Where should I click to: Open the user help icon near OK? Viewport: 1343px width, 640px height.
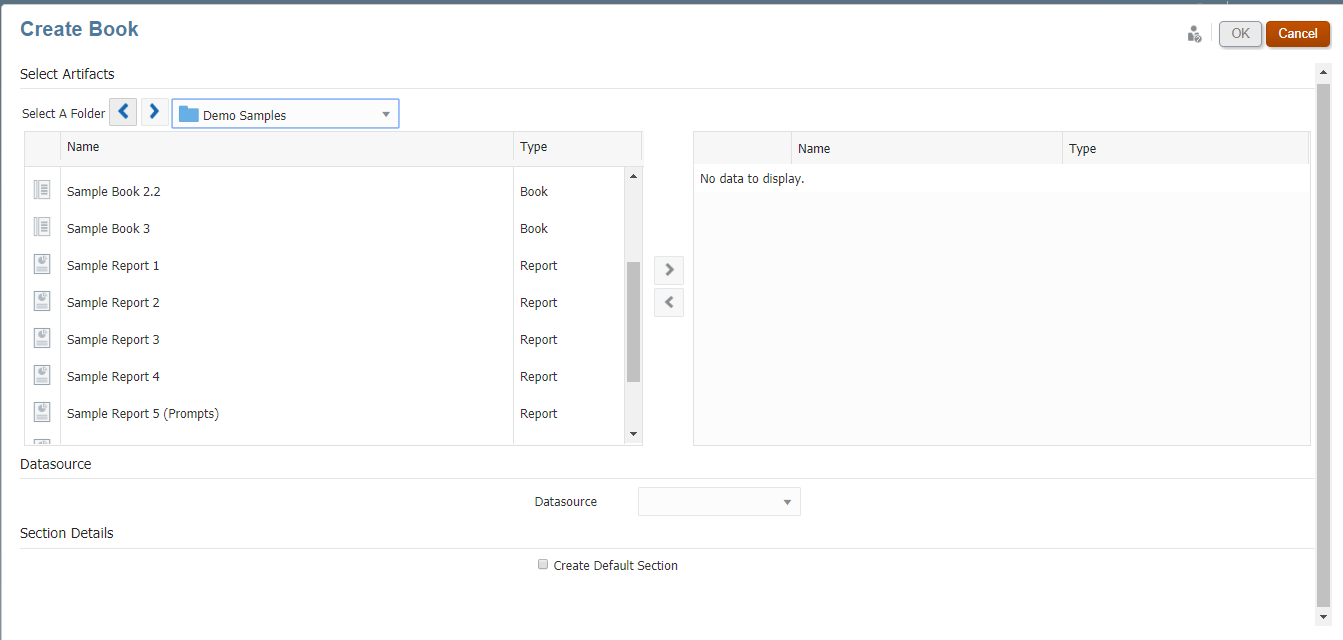(x=1194, y=34)
